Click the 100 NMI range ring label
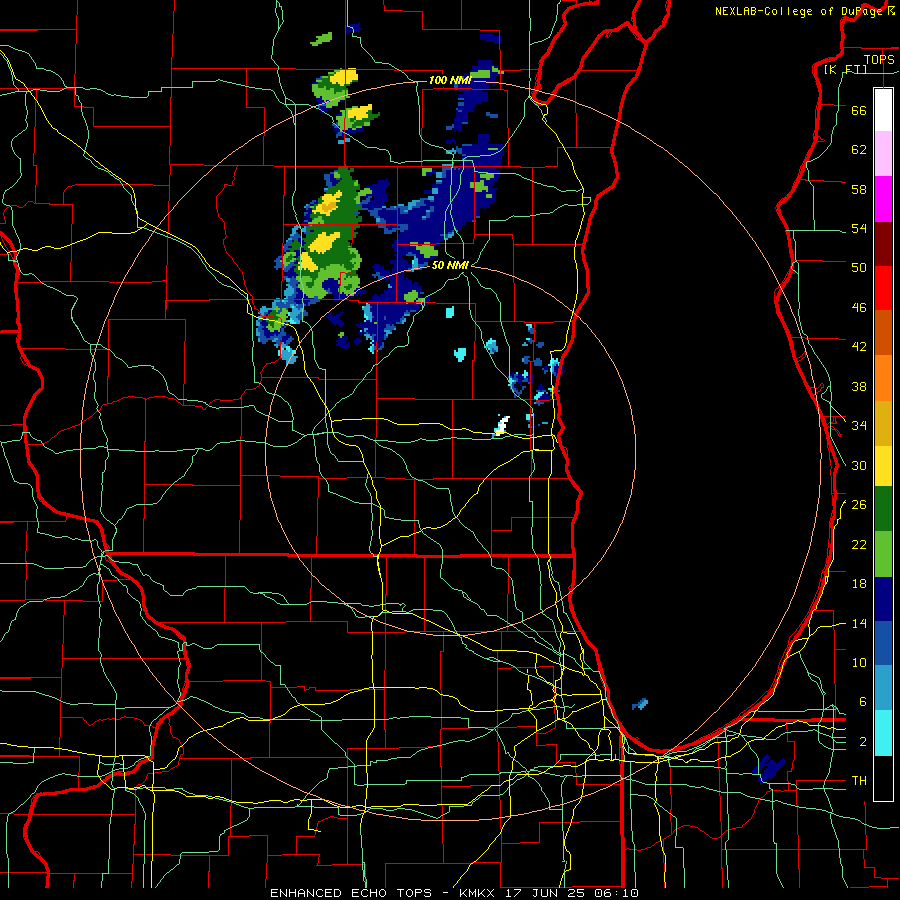Image resolution: width=900 pixels, height=900 pixels. (x=449, y=80)
